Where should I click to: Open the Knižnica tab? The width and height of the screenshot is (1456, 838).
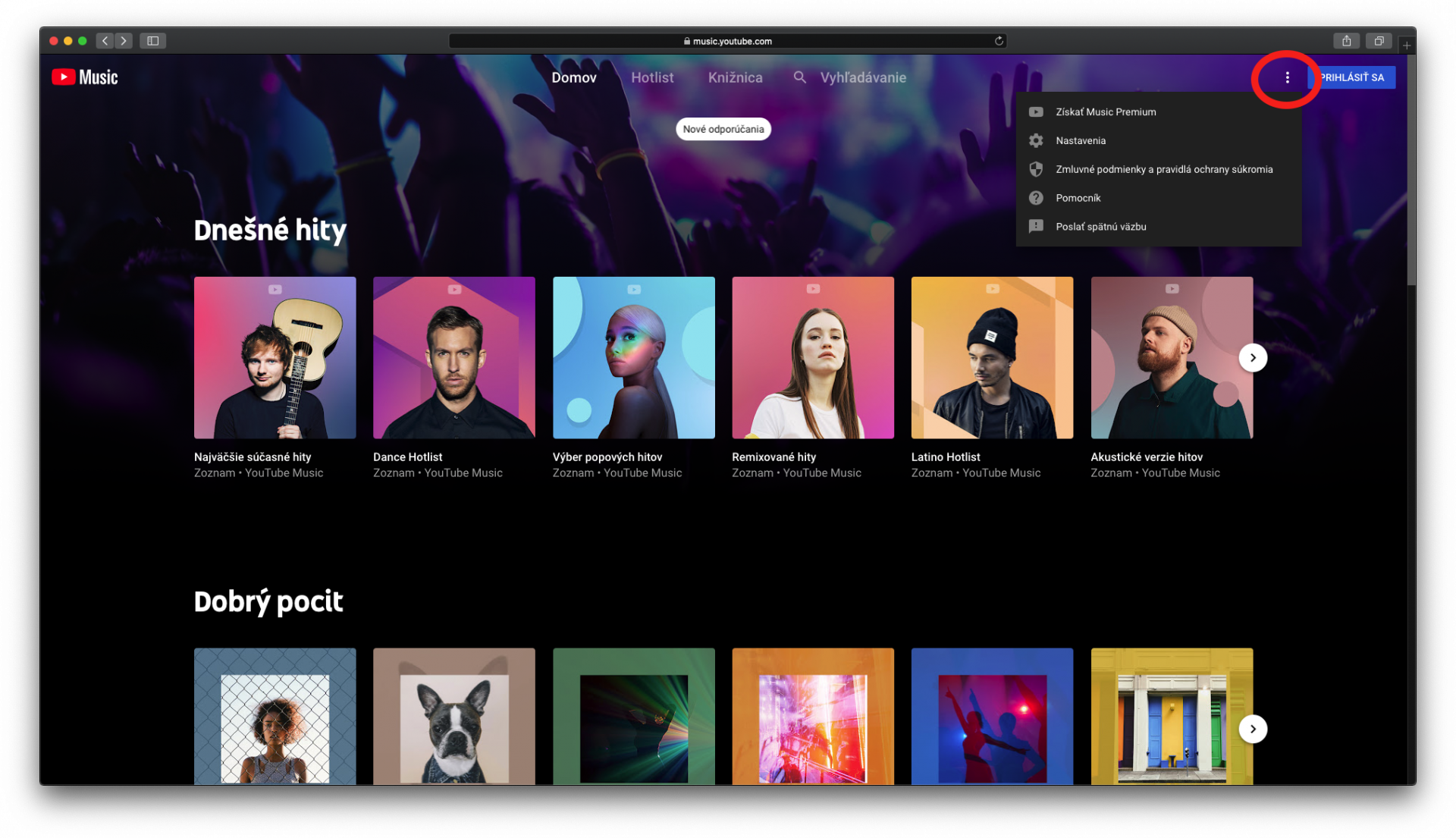click(735, 77)
